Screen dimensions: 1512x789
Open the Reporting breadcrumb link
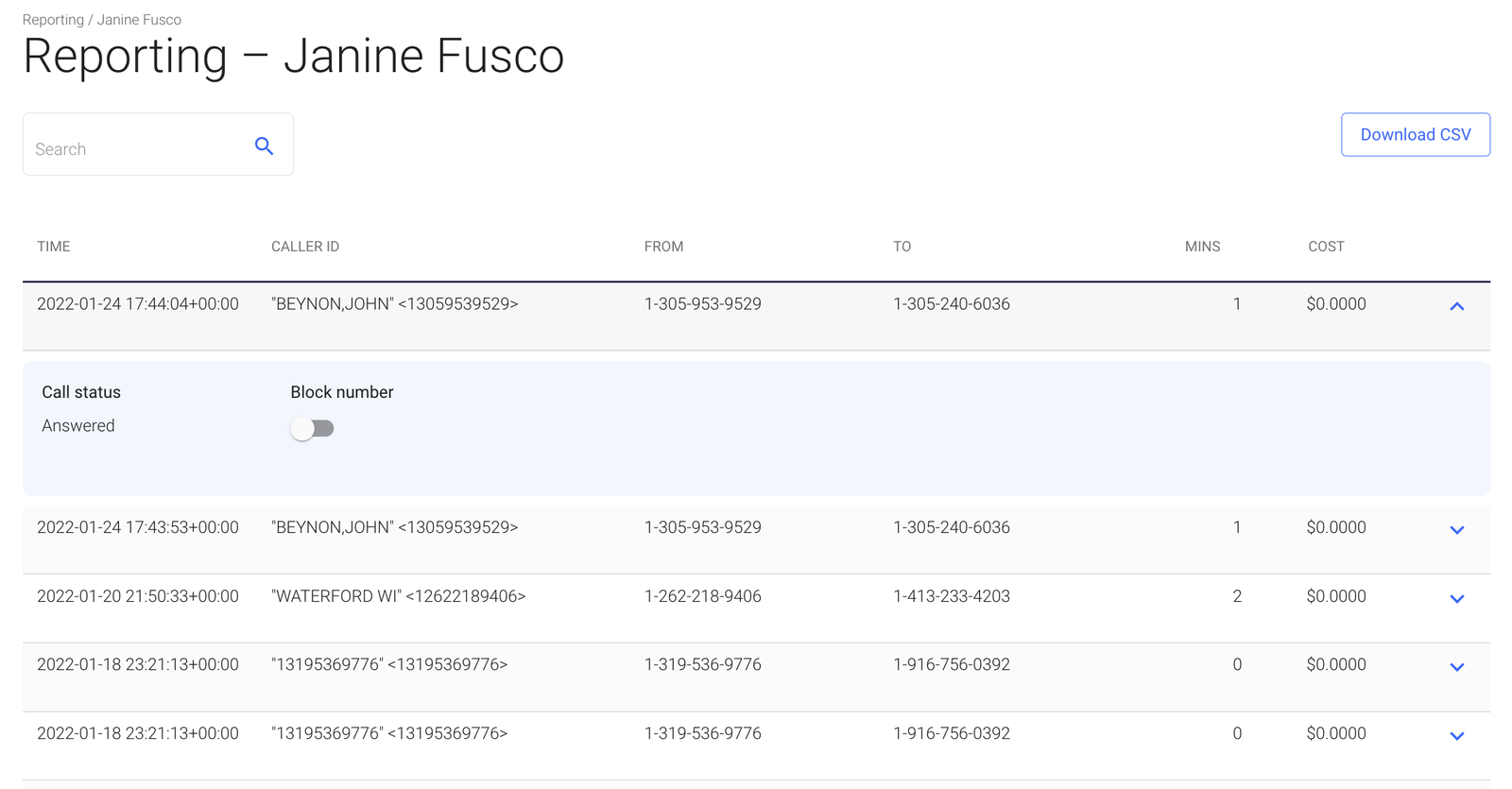(x=53, y=20)
